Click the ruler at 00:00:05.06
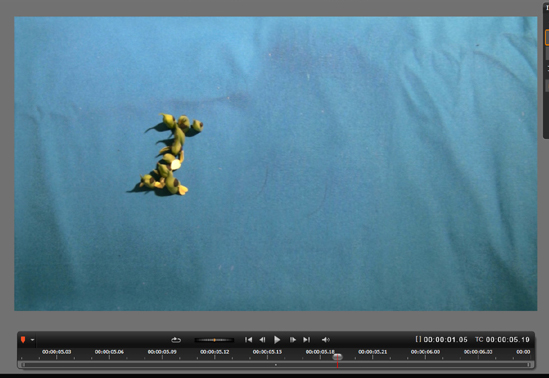 pyautogui.click(x=109, y=352)
